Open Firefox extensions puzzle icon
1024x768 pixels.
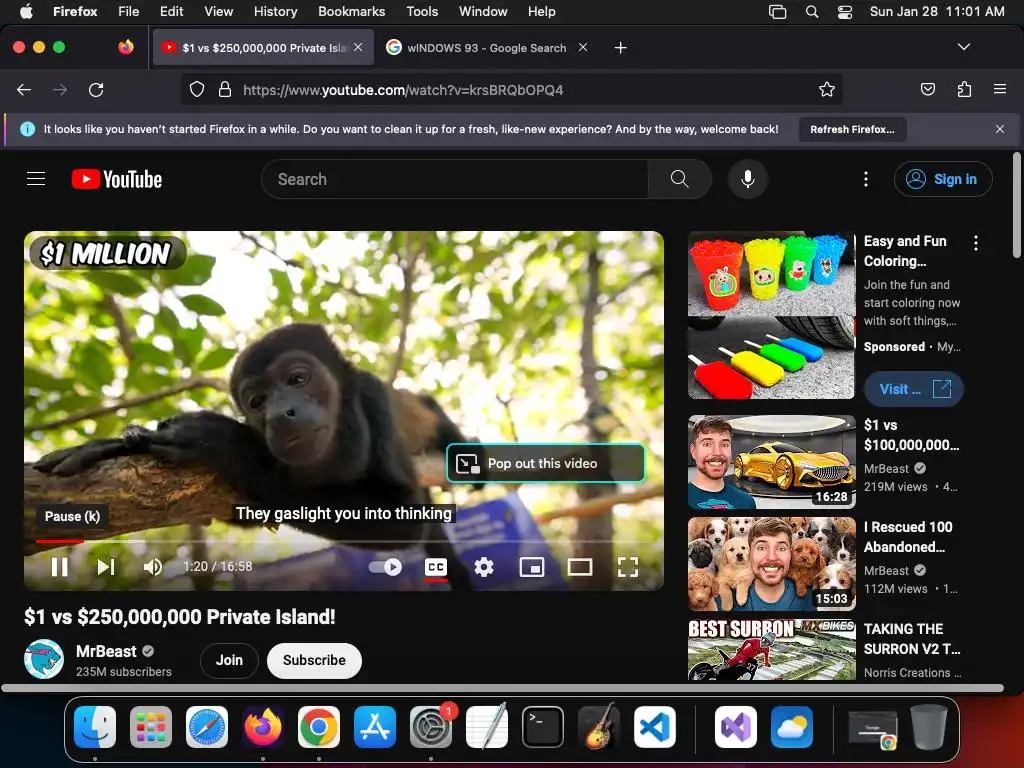964,89
